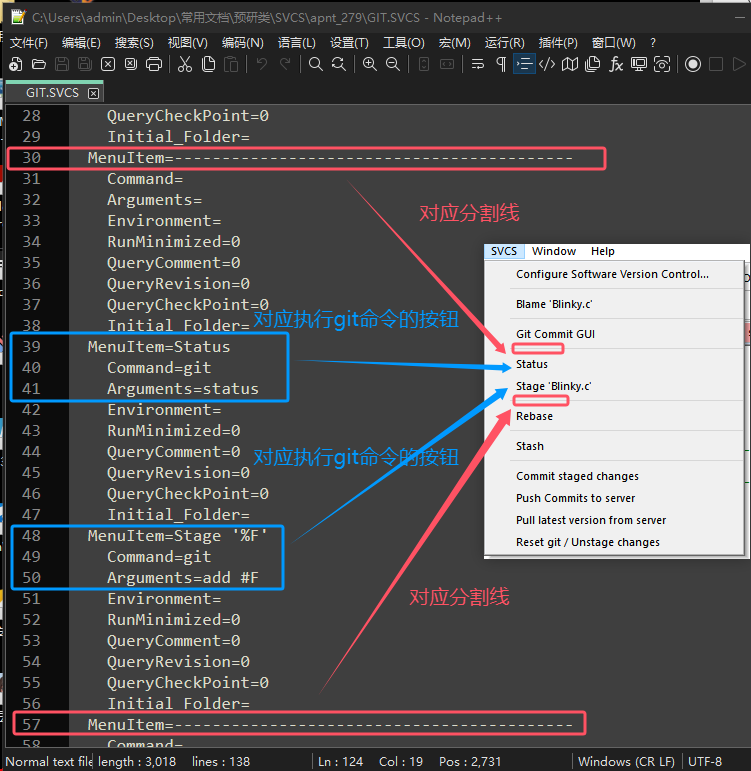This screenshot has height=771, width=751.
Task: Open the 文件(F) menu
Action: (28, 42)
